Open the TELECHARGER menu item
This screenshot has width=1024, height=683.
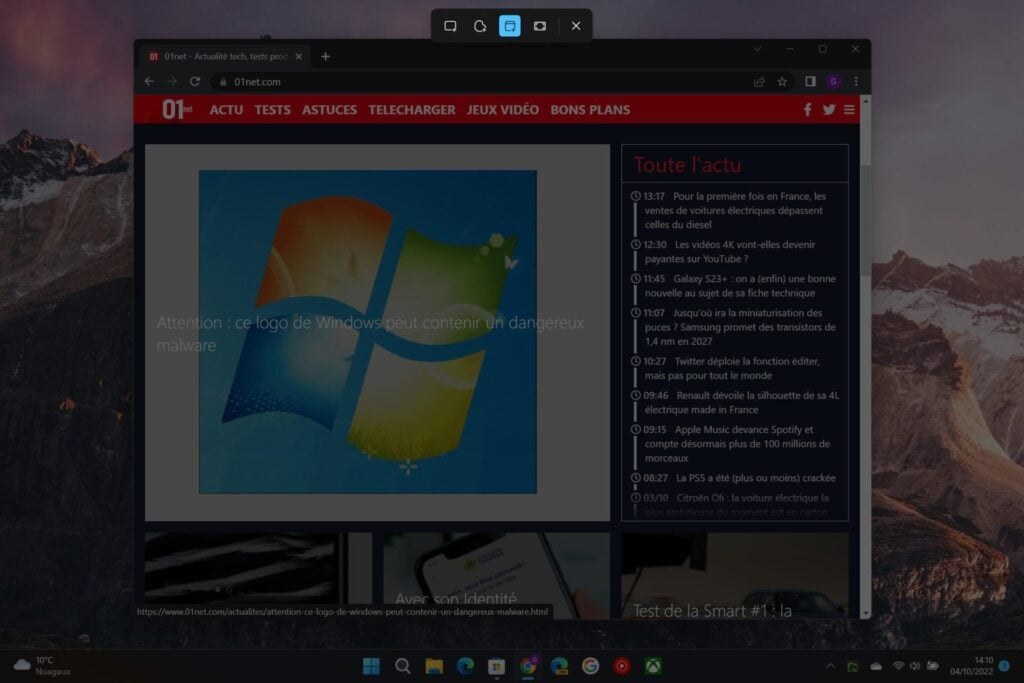(411, 110)
